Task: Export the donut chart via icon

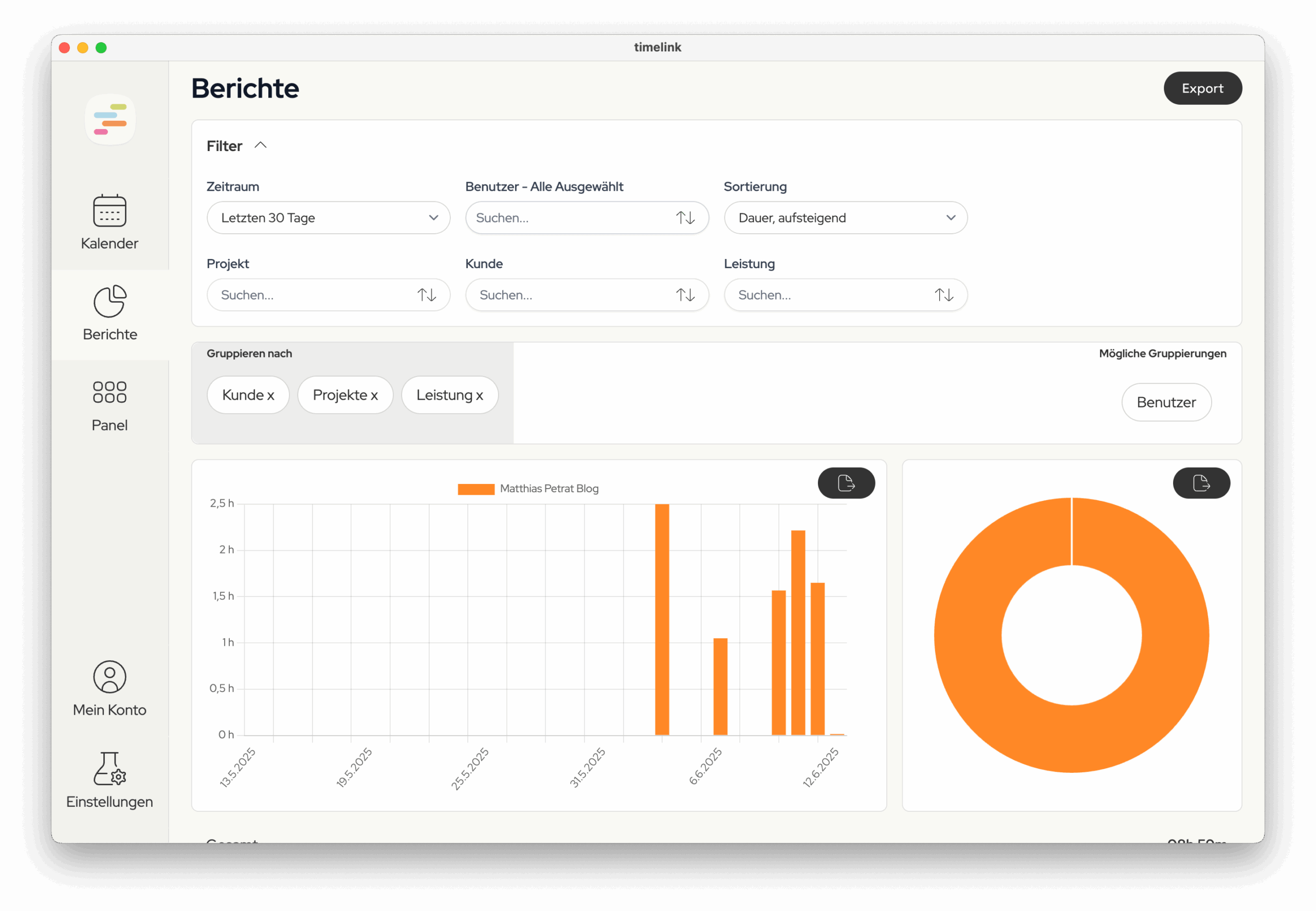Action: pyautogui.click(x=1201, y=483)
